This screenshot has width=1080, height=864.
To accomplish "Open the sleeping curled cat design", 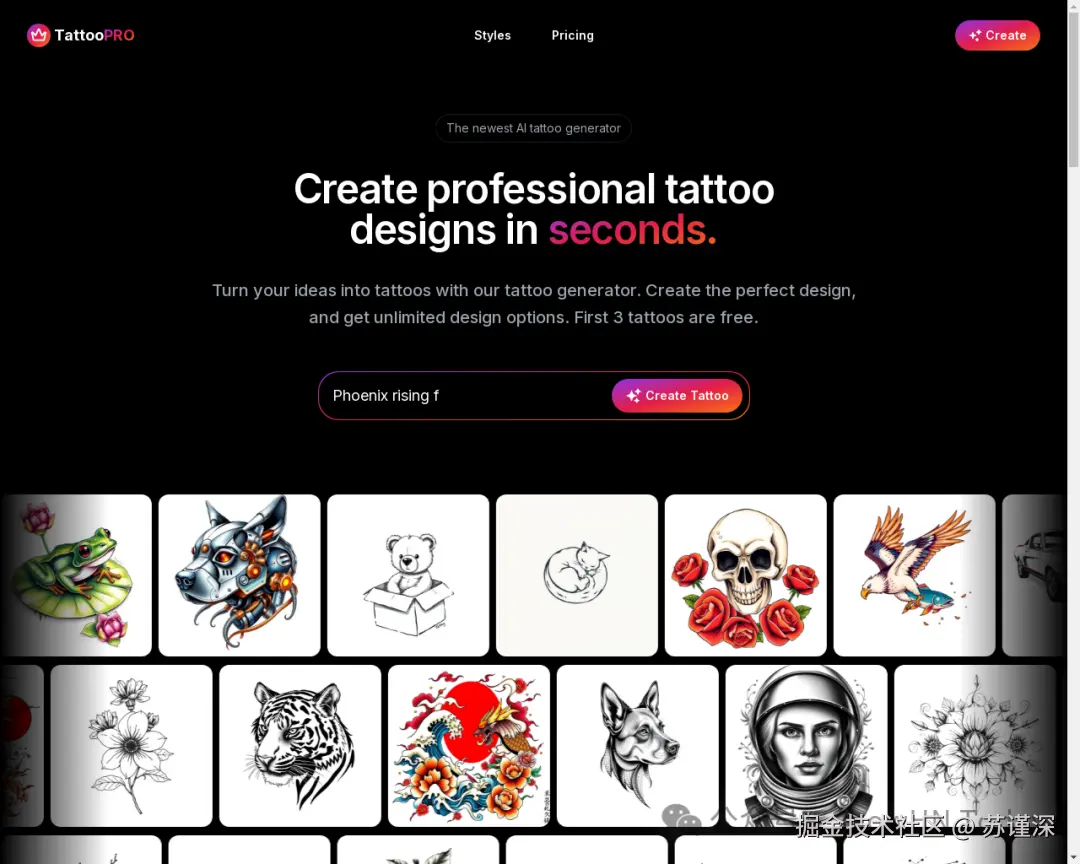I will tap(577, 575).
